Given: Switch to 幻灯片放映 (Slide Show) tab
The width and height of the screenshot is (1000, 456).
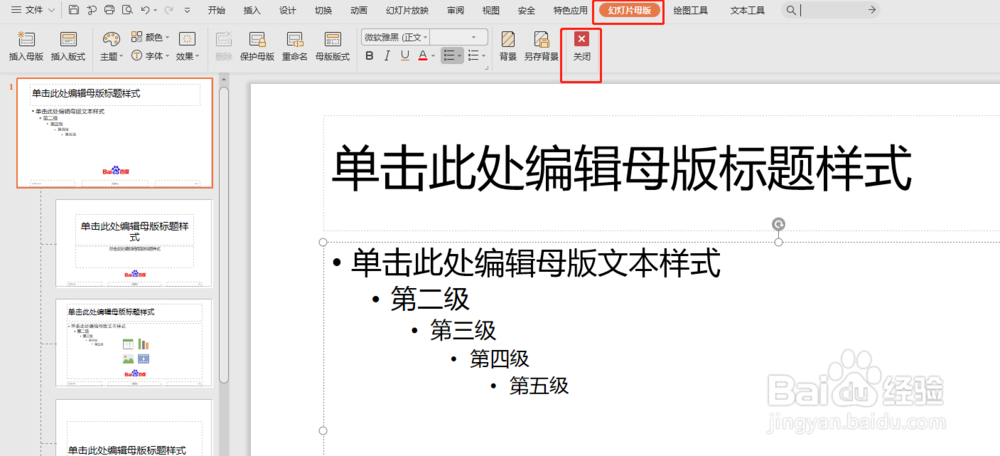Looking at the screenshot, I should click(x=407, y=10).
